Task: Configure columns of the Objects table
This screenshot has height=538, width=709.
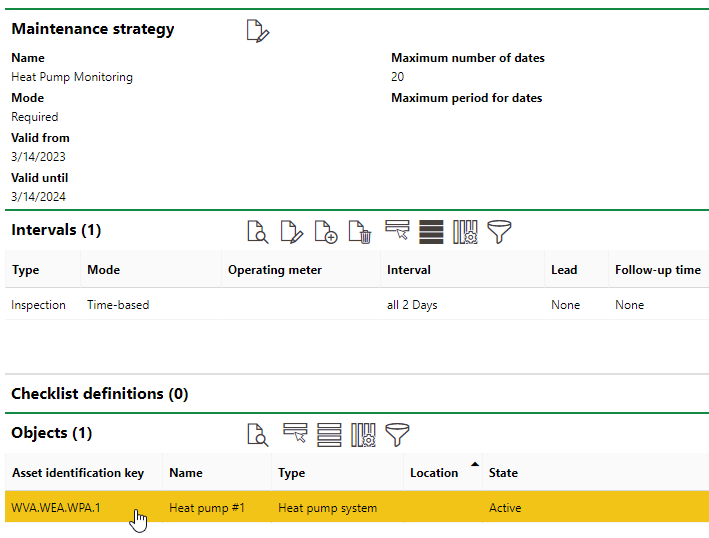Action: pos(363,435)
